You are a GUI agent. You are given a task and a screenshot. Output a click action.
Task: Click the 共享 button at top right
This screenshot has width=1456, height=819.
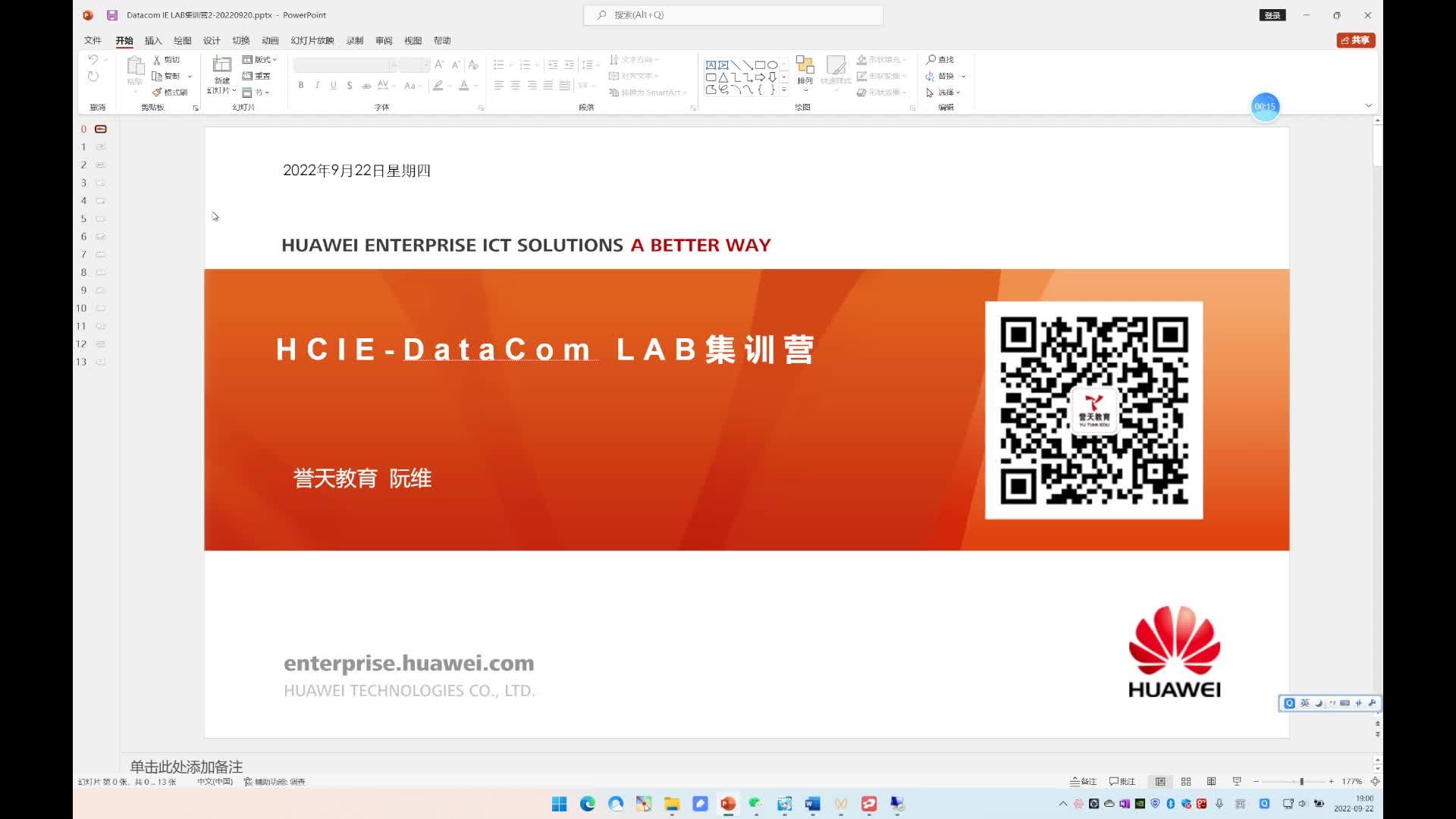point(1357,40)
